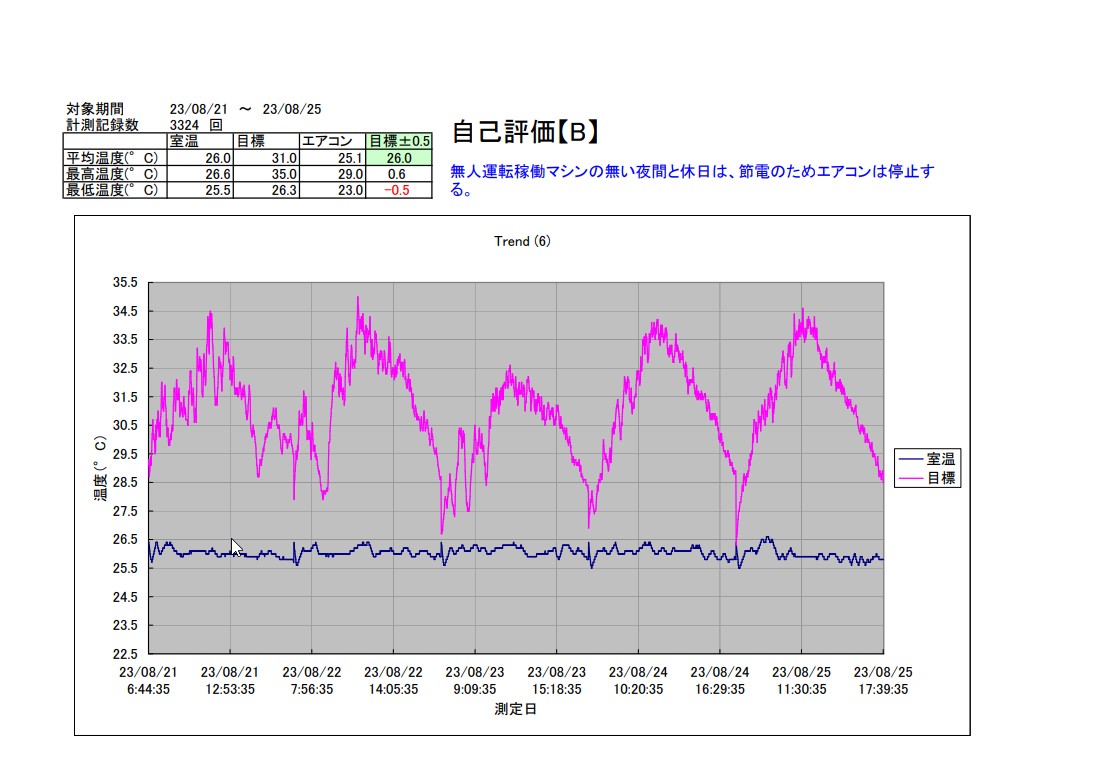Viewport: 1098px width, 770px height.
Task: Select the x-axis title 測定日
Action: (x=515, y=709)
